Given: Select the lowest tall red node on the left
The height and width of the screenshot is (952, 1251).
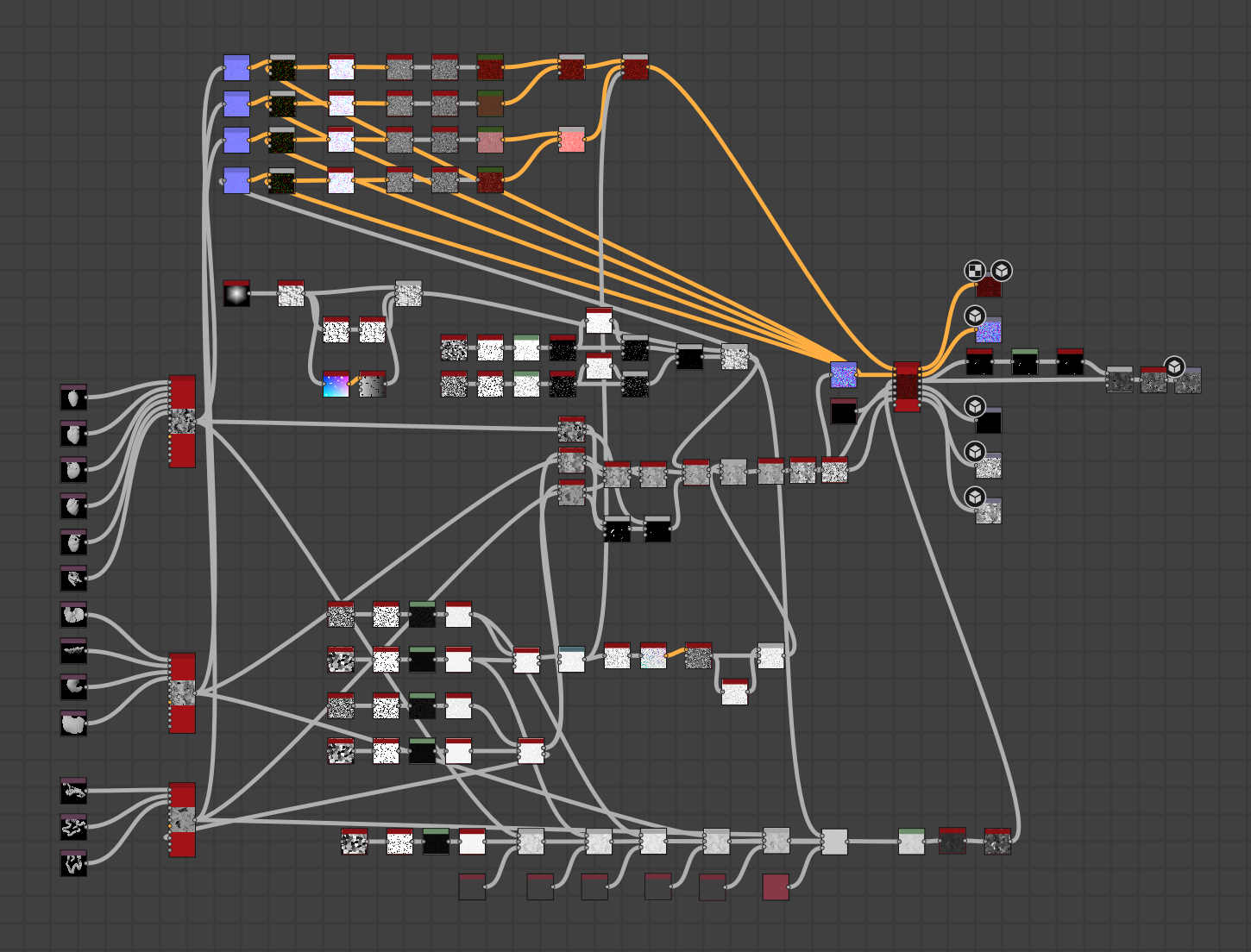Looking at the screenshot, I should [182, 819].
